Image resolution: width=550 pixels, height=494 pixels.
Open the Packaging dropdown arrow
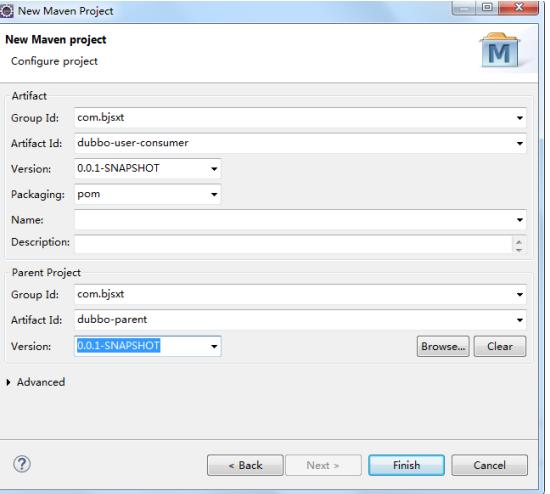tap(214, 194)
